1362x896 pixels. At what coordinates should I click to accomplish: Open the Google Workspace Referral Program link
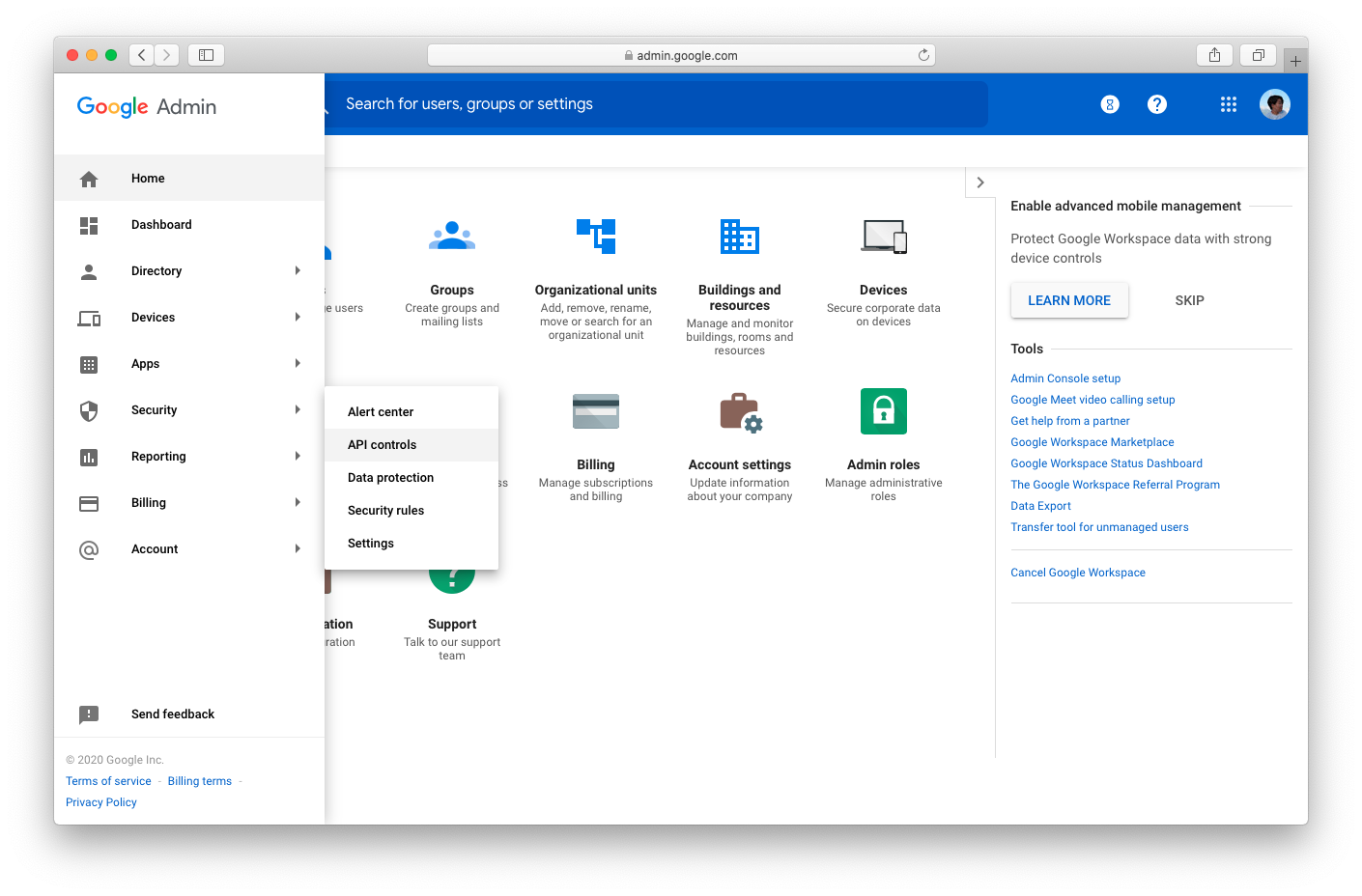(x=1115, y=485)
